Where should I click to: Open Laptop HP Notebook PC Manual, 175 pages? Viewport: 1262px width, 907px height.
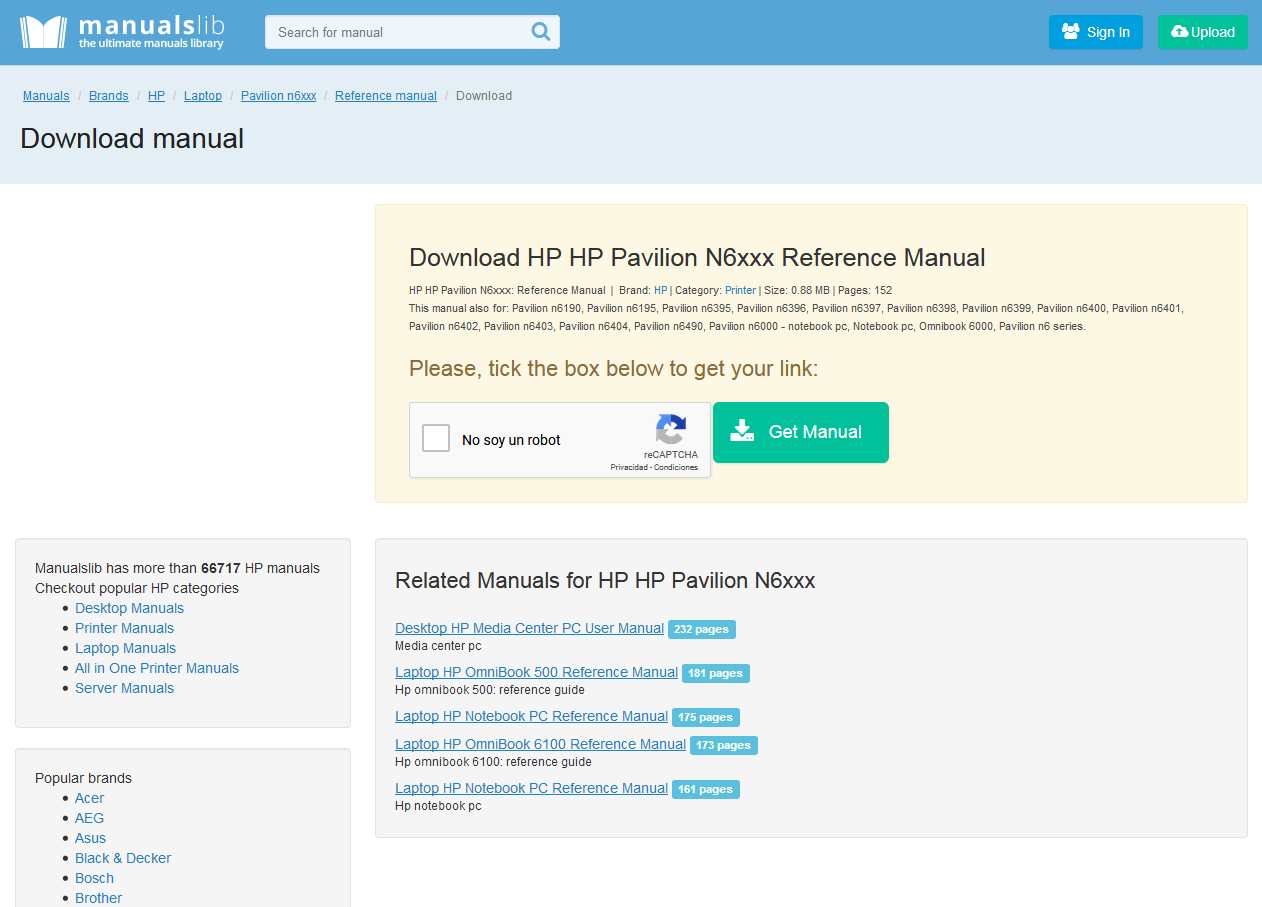click(x=531, y=716)
